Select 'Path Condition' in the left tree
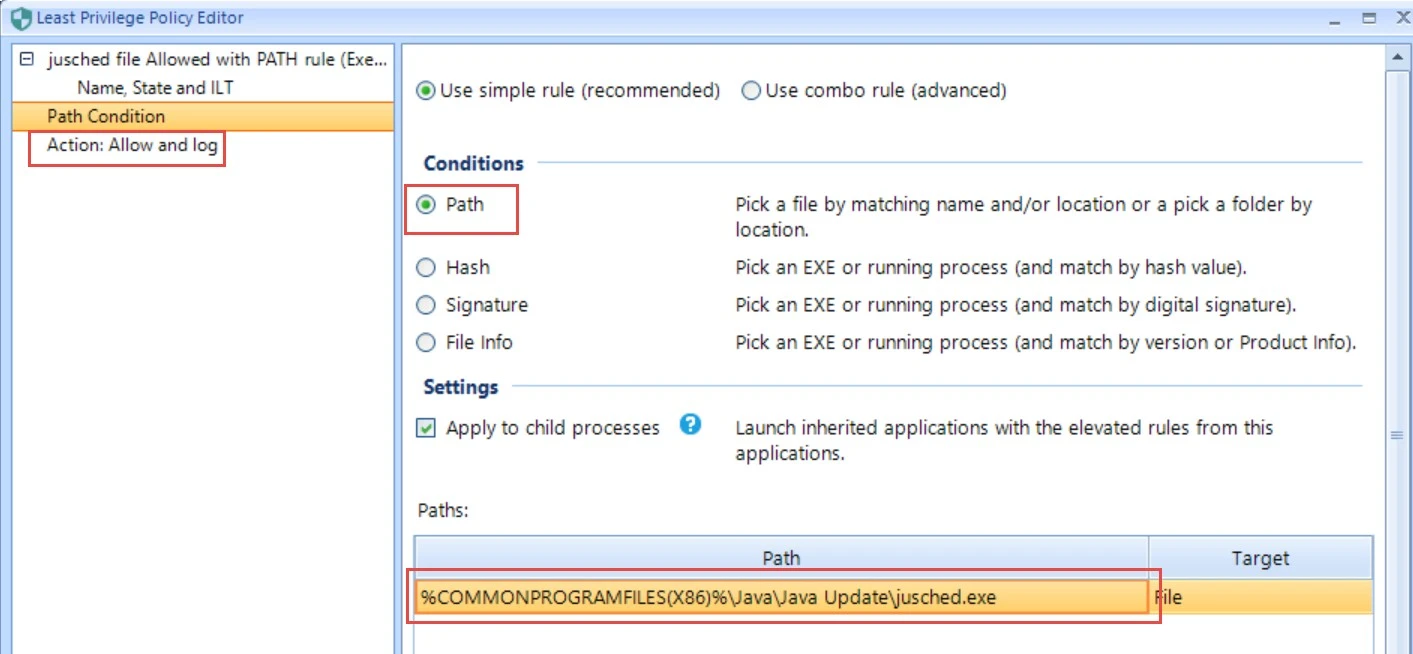The height and width of the screenshot is (654, 1413). pos(105,116)
